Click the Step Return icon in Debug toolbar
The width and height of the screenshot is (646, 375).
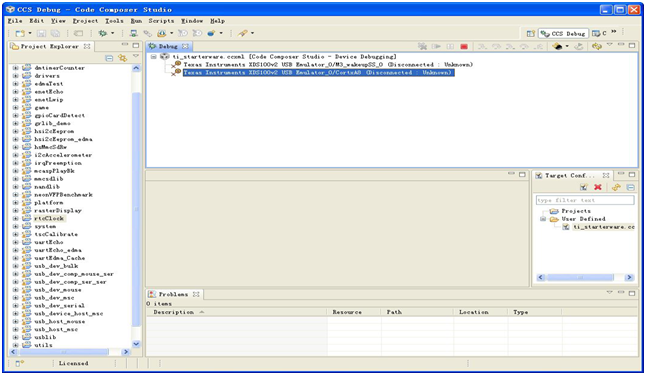(x=538, y=47)
